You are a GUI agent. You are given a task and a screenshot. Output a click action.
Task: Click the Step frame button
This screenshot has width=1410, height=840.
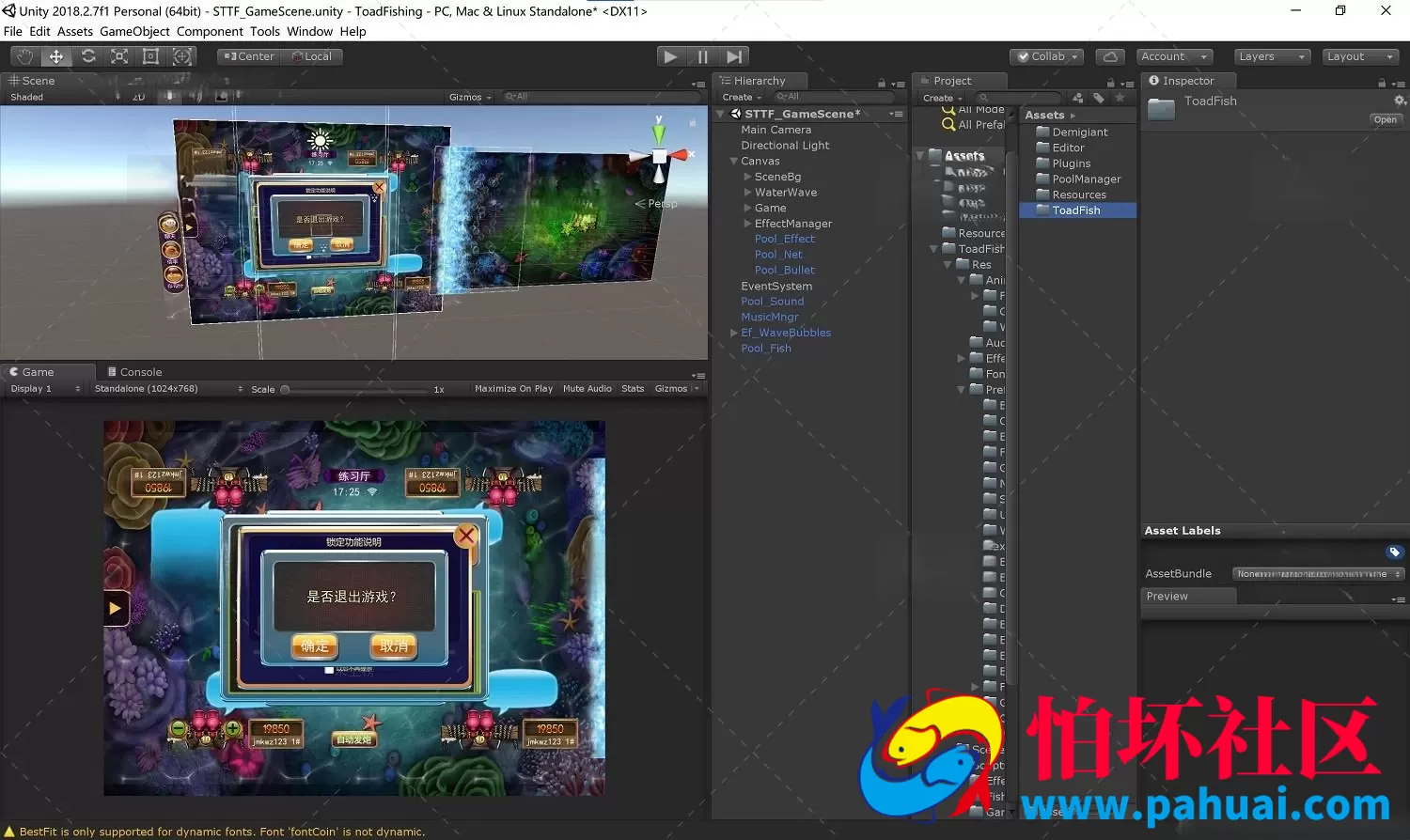pyautogui.click(x=735, y=56)
